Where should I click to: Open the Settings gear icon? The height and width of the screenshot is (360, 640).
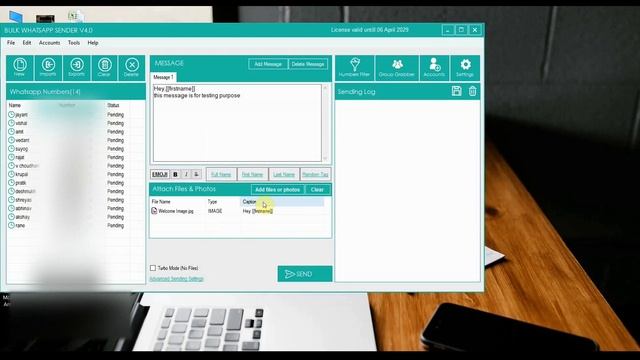pos(465,68)
